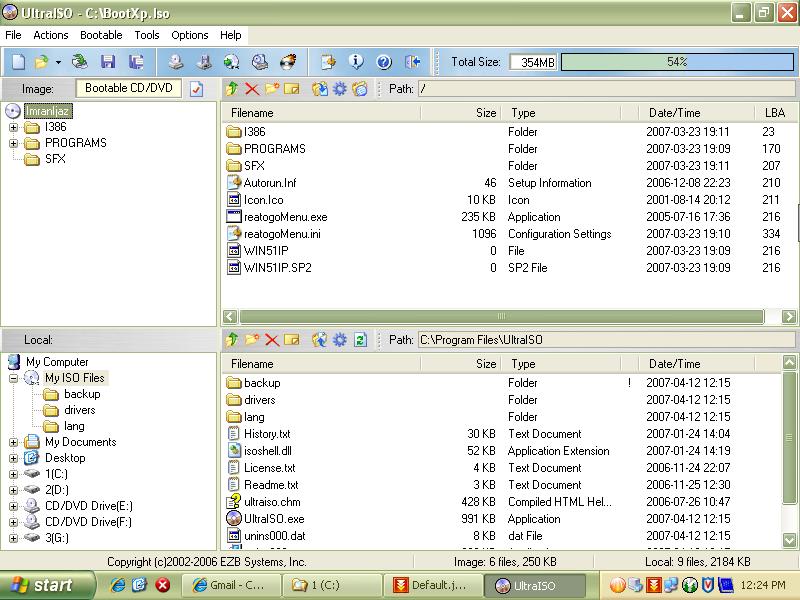The width and height of the screenshot is (800, 600).
Task: Click the blue Help question mark icon
Action: click(384, 62)
